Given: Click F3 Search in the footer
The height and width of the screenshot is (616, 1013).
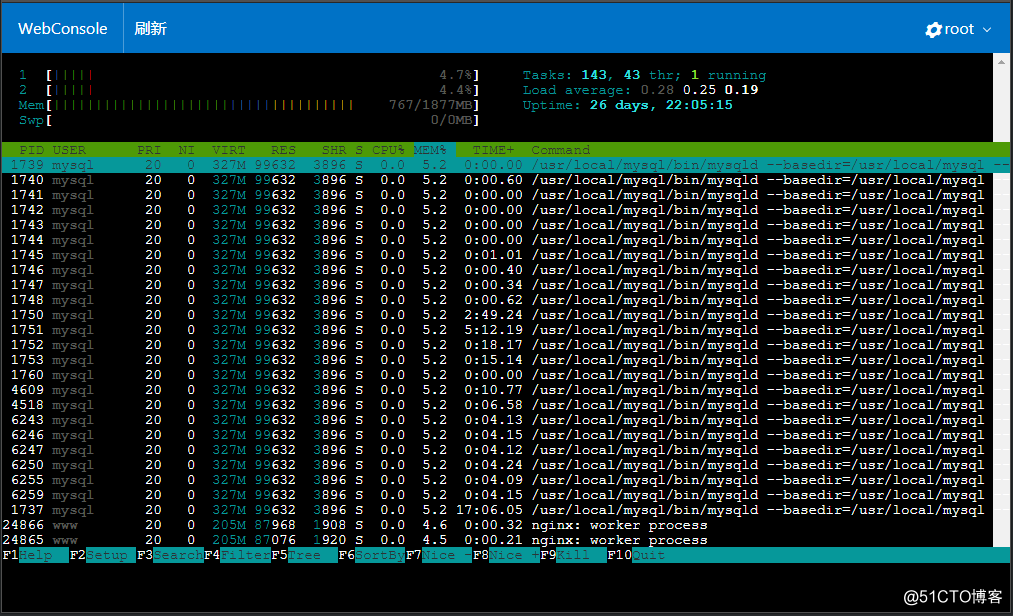Looking at the screenshot, I should click(x=170, y=555).
